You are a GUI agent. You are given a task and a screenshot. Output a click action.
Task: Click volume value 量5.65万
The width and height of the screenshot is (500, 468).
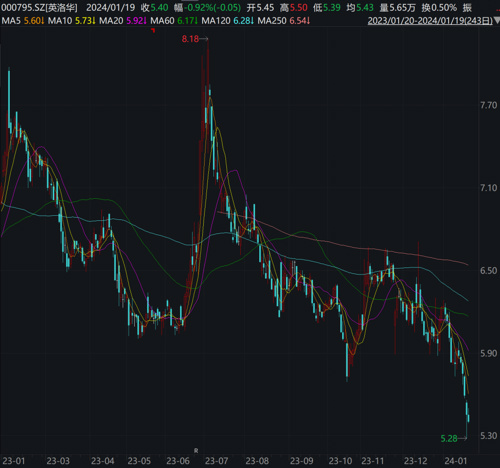tap(398, 8)
